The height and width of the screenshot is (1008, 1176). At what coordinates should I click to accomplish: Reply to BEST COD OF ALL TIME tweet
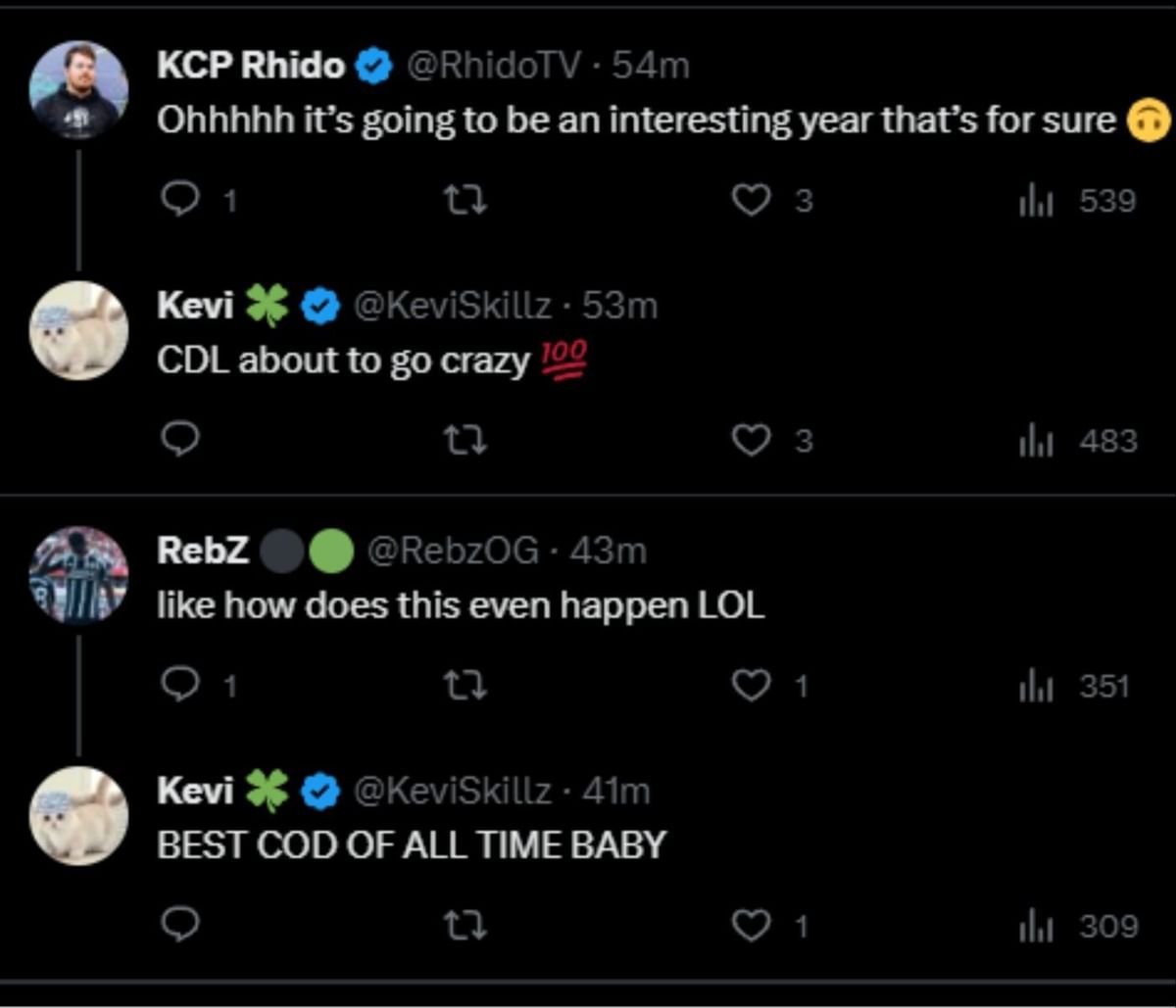click(x=180, y=926)
